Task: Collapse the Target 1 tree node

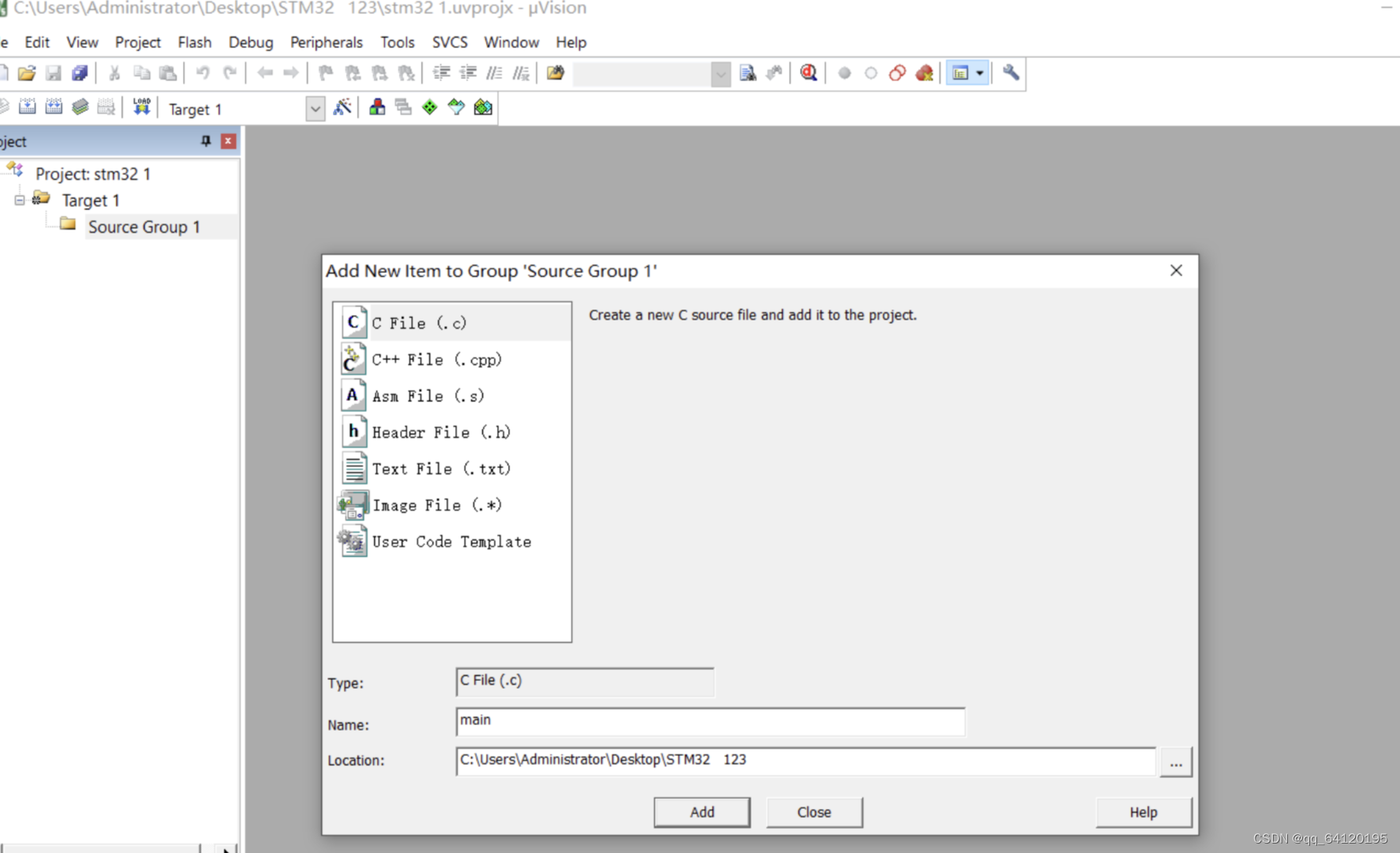Action: [20, 200]
